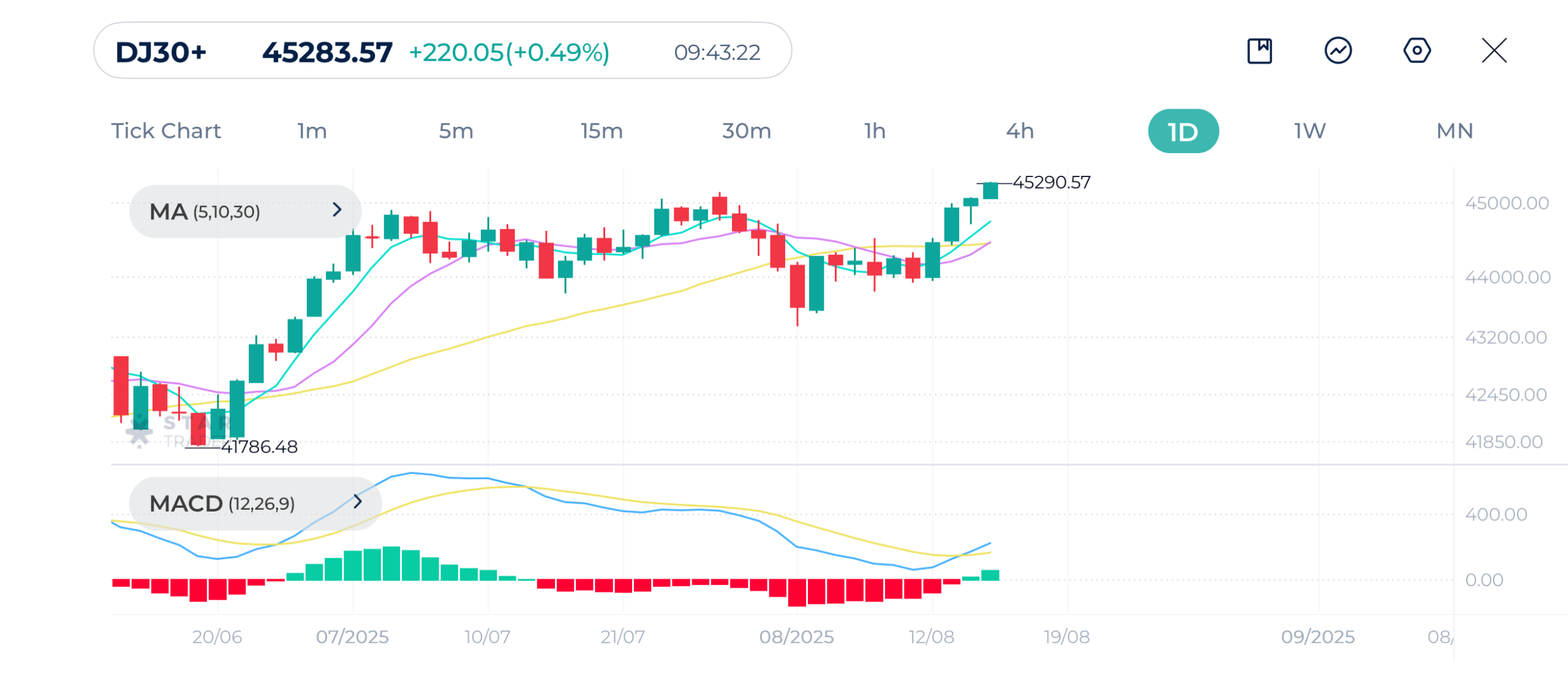The image size is (1568, 685).
Task: Select the 5m timeframe
Action: [x=456, y=131]
